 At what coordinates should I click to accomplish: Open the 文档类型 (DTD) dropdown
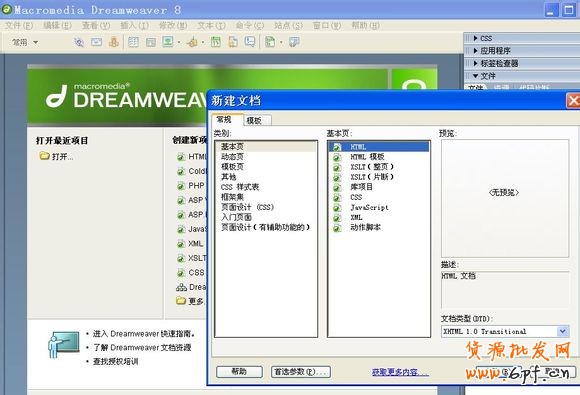562,331
